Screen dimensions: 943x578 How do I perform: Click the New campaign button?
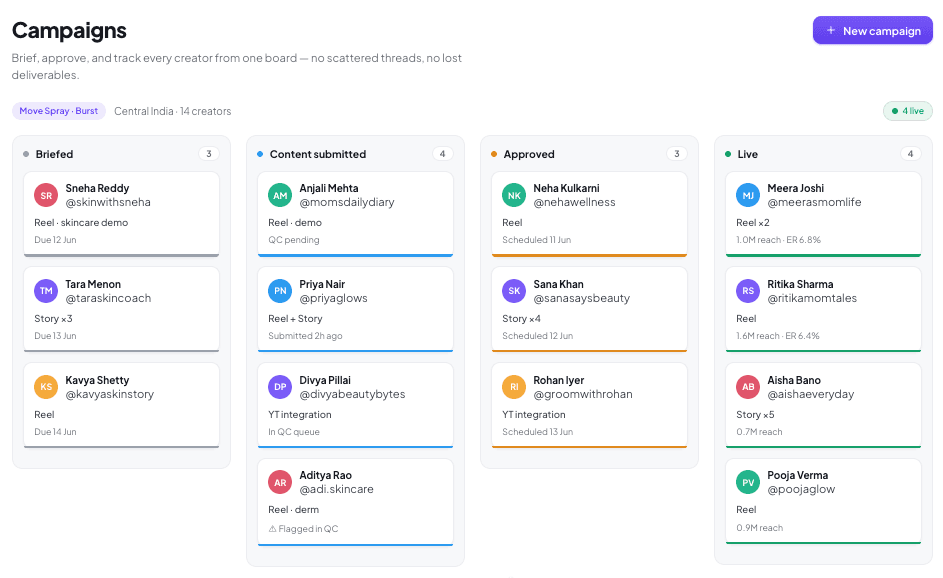[872, 31]
